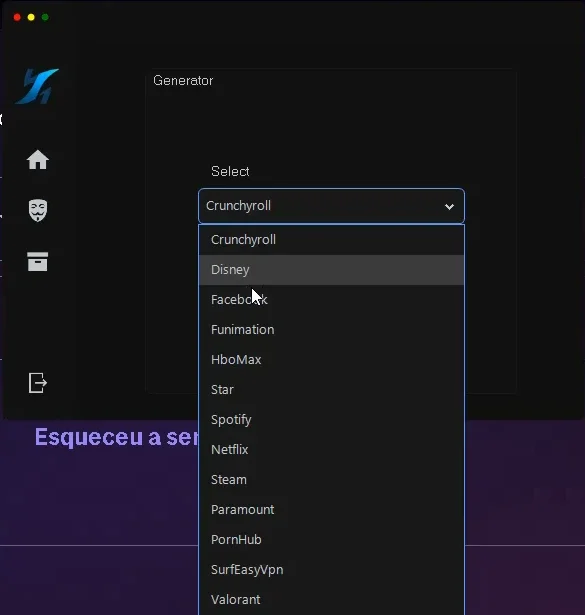585x615 pixels.
Task: Select the Steam option
Action: (x=331, y=480)
